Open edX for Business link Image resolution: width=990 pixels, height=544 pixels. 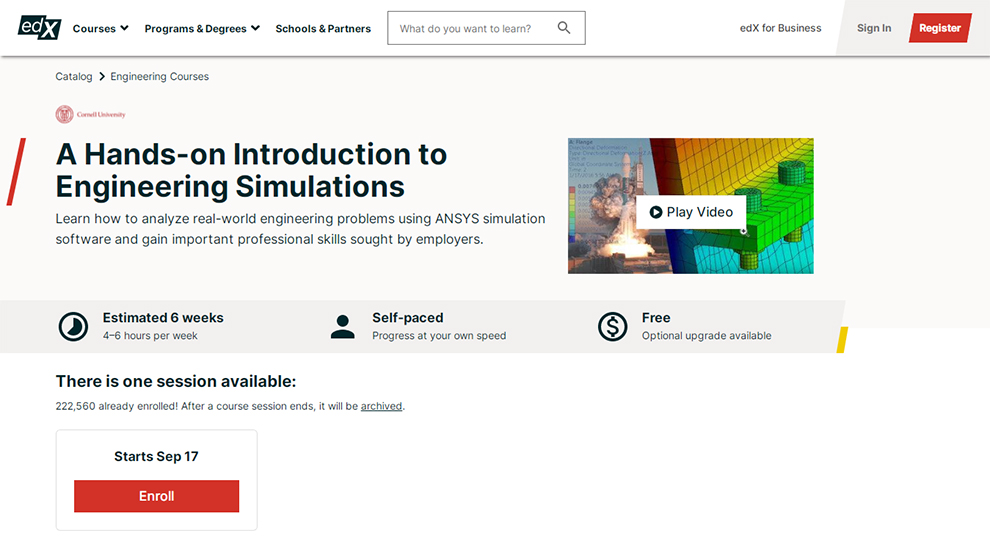pos(780,28)
